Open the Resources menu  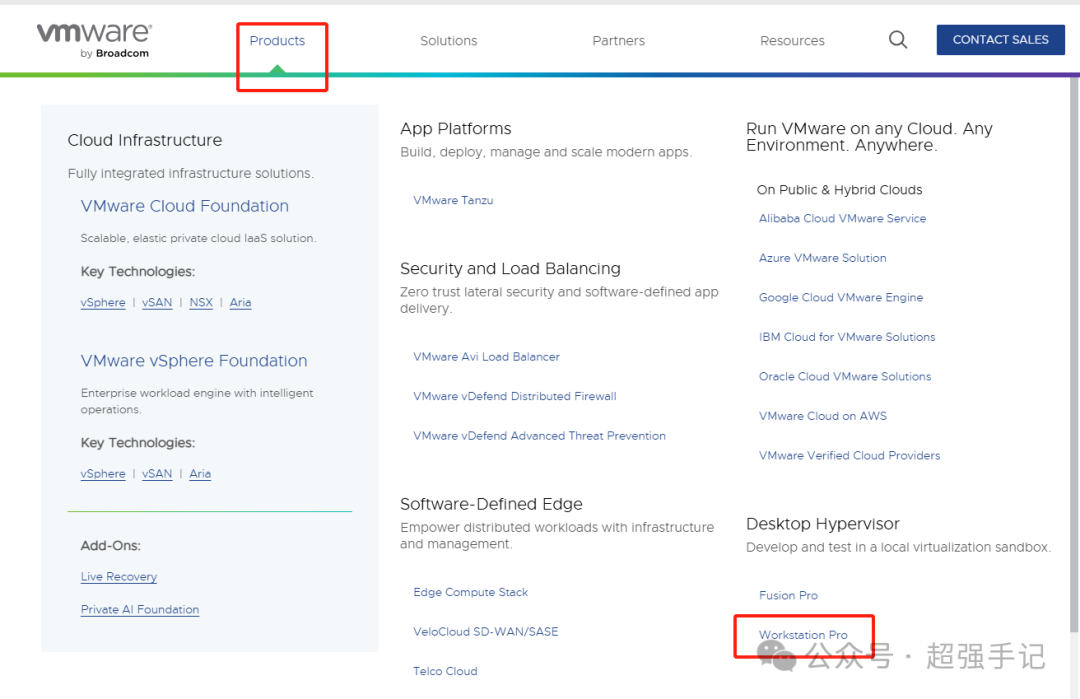pyautogui.click(x=792, y=41)
